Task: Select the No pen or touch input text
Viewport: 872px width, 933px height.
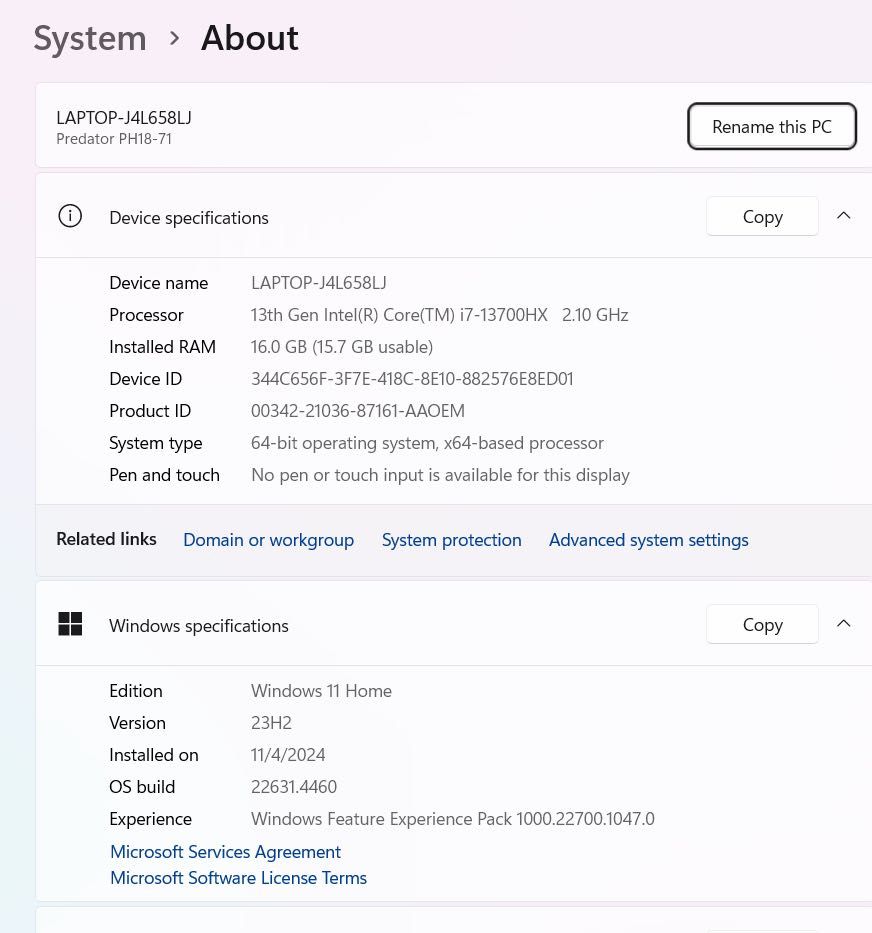Action: pos(440,475)
